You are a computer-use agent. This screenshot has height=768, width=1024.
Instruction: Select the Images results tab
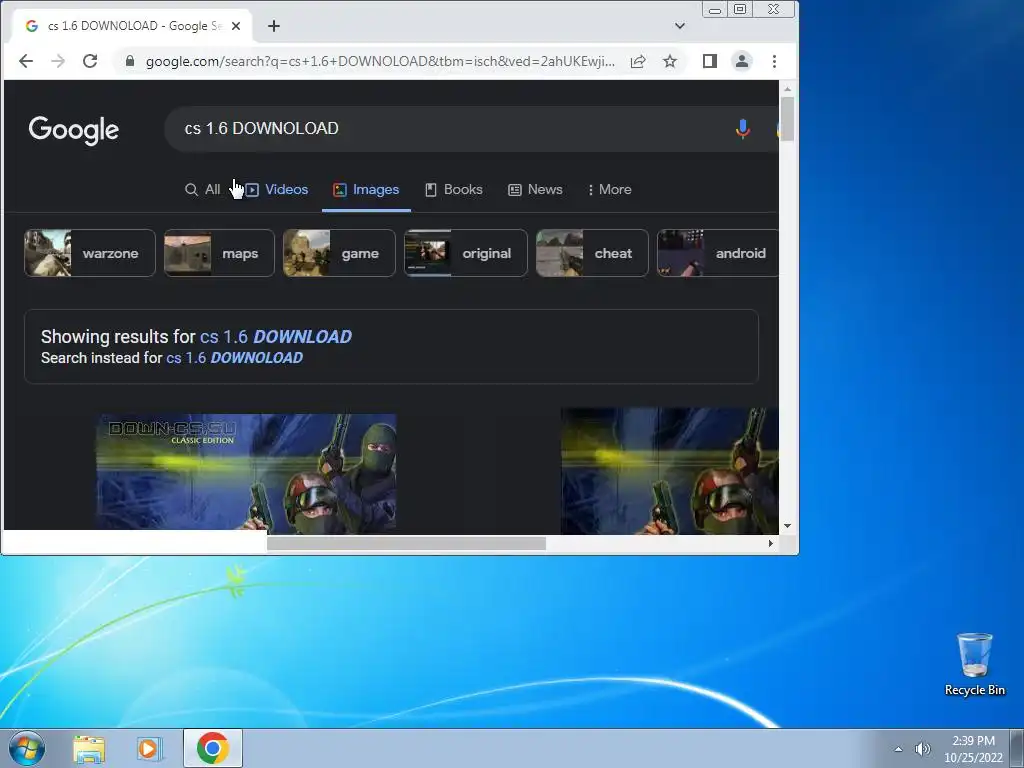tap(366, 189)
